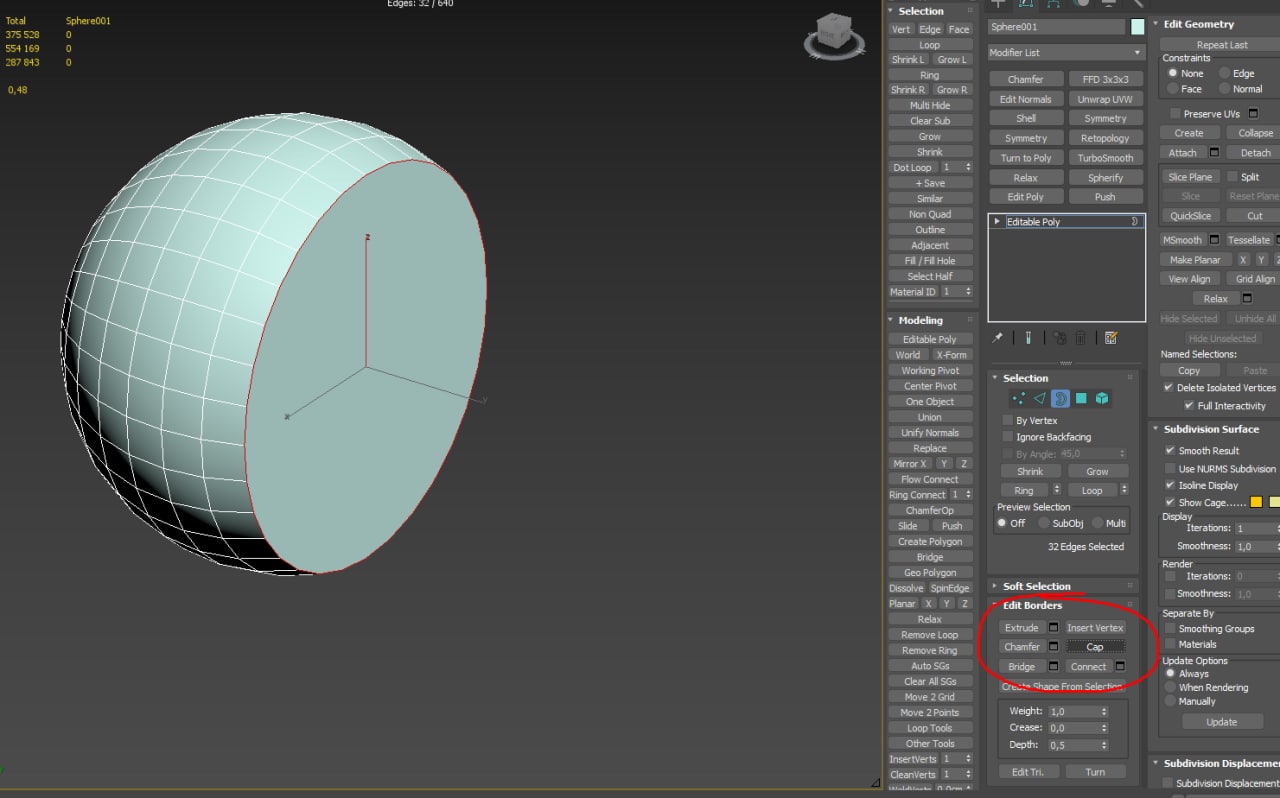Open the Modify panel tab icon

pyautogui.click(x=1026, y=3)
